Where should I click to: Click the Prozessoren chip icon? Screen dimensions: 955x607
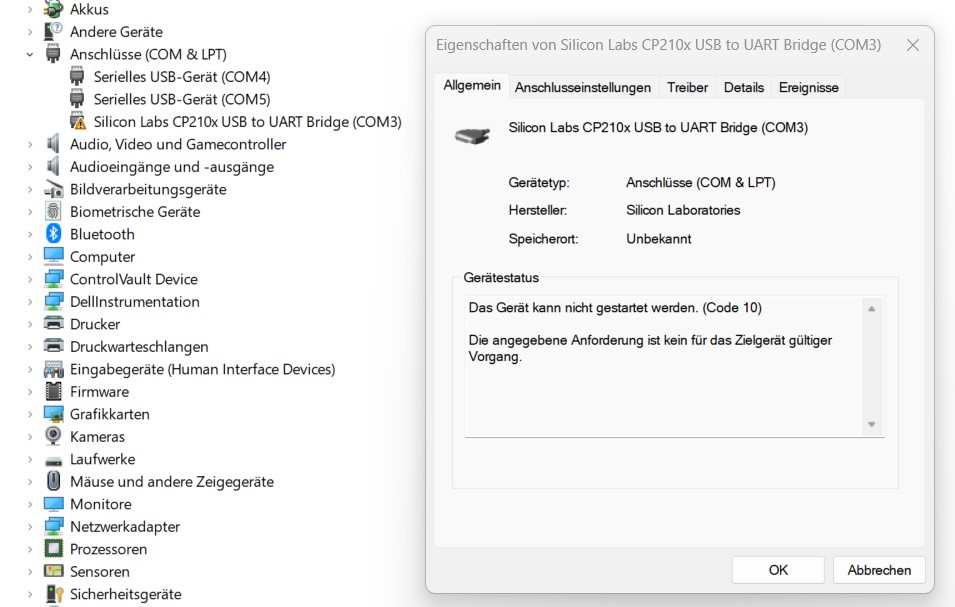click(x=54, y=549)
